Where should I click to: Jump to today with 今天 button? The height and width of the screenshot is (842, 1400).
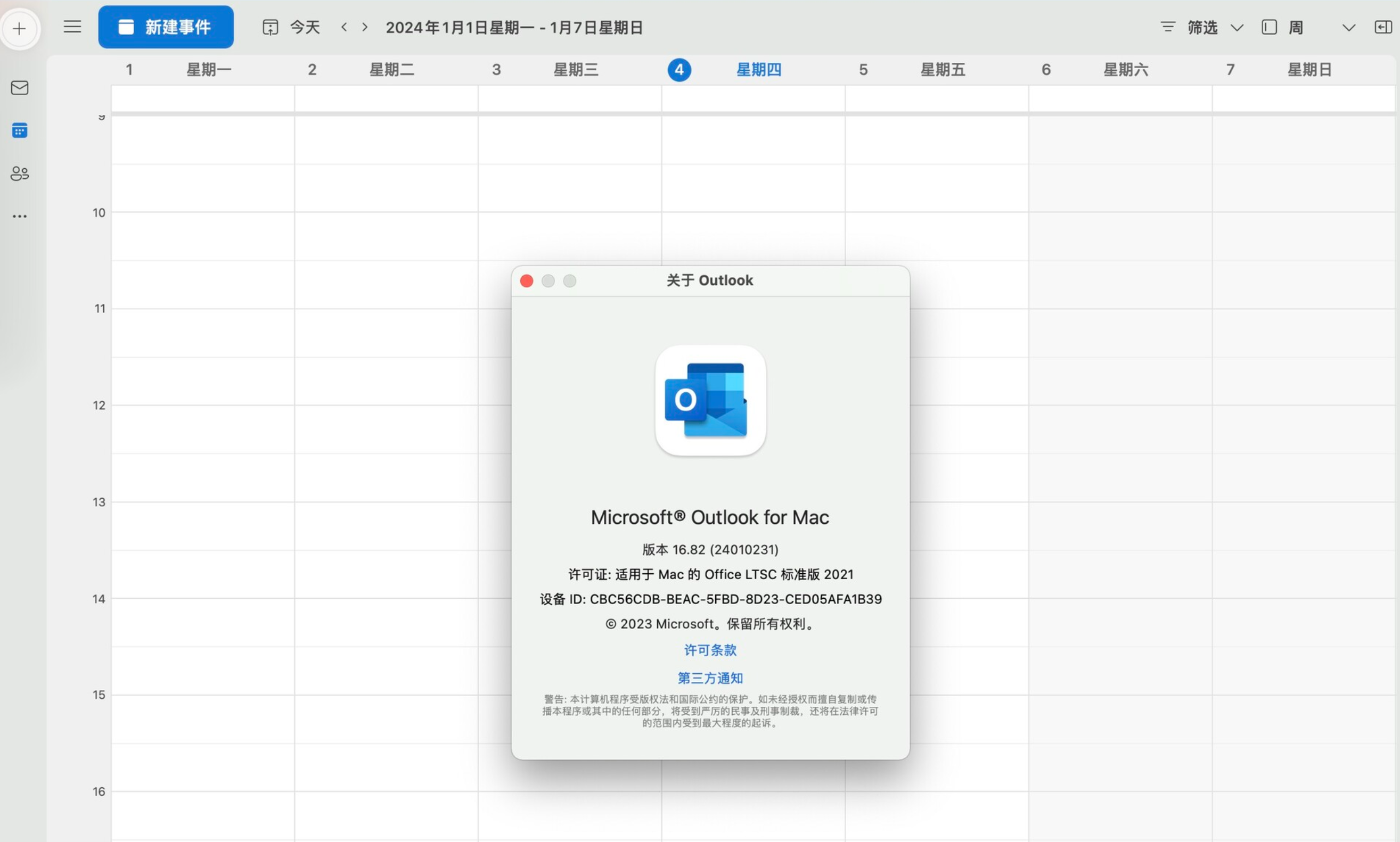click(x=291, y=27)
